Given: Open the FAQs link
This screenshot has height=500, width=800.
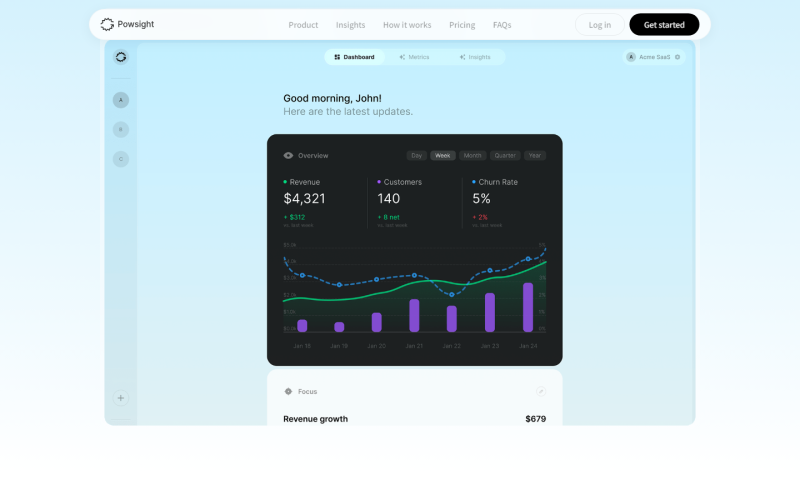Looking at the screenshot, I should 502,24.
